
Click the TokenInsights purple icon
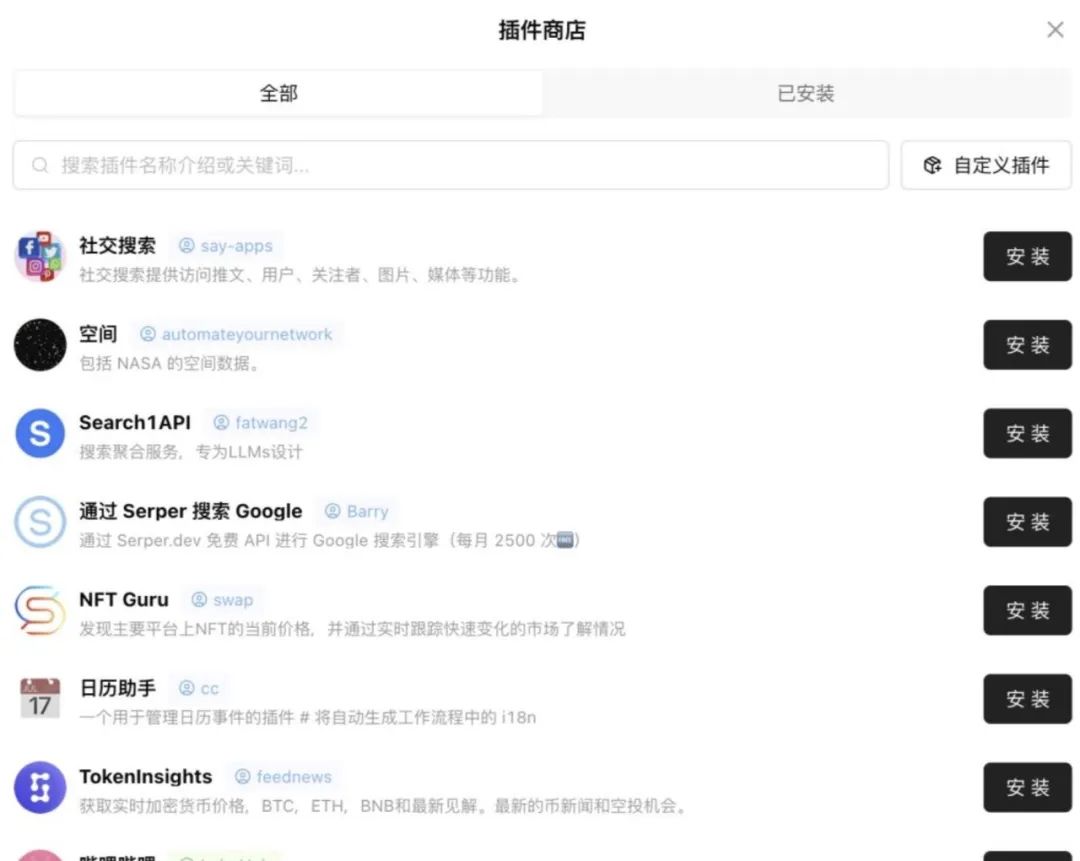tap(40, 787)
